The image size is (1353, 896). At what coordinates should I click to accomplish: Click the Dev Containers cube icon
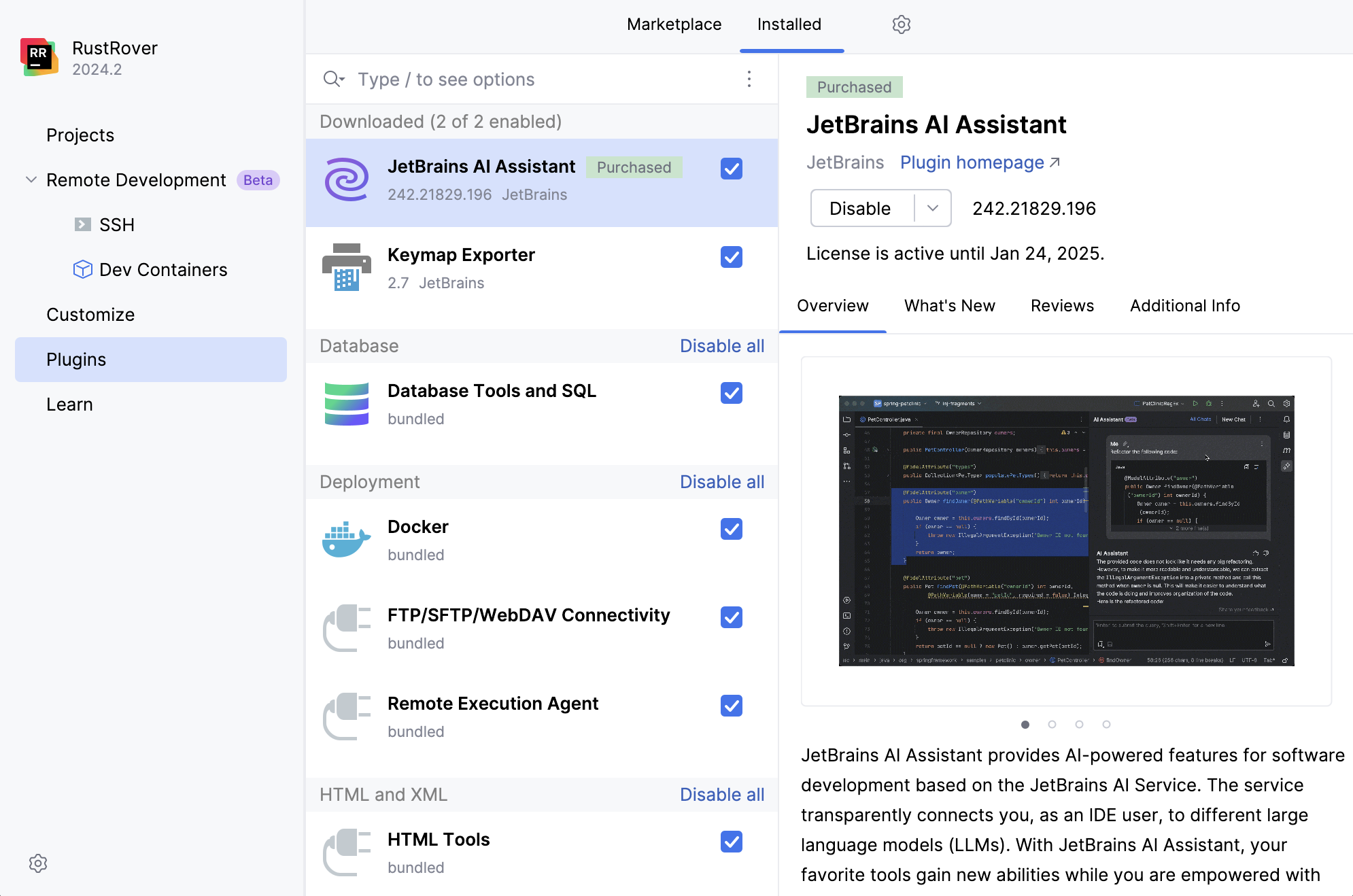point(83,269)
